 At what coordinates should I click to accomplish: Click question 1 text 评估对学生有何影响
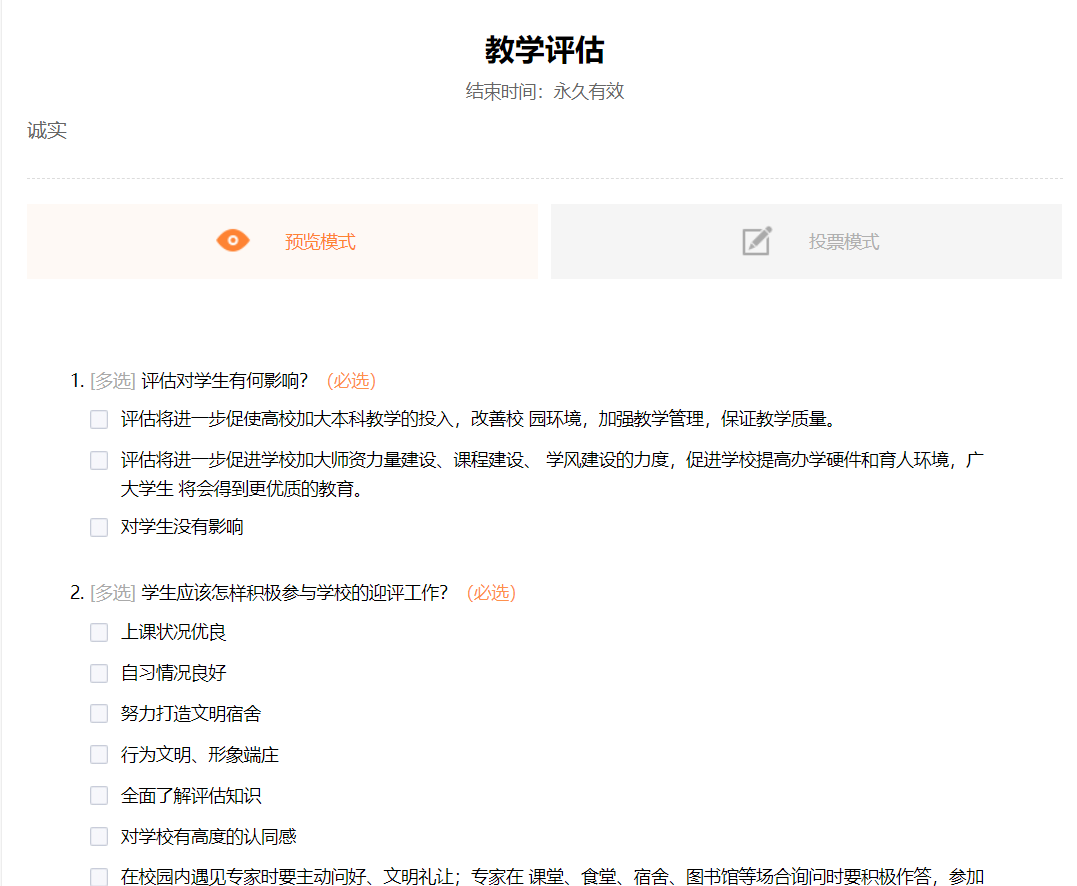tap(224, 381)
